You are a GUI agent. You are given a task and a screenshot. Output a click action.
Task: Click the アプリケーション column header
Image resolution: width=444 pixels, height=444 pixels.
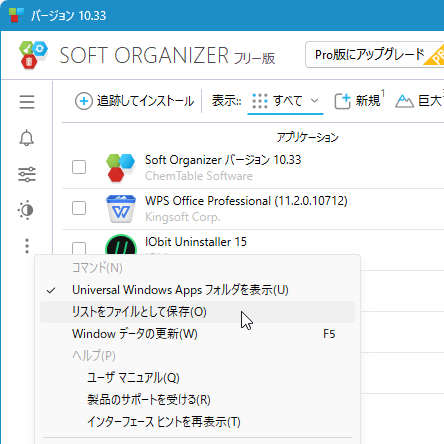(308, 137)
